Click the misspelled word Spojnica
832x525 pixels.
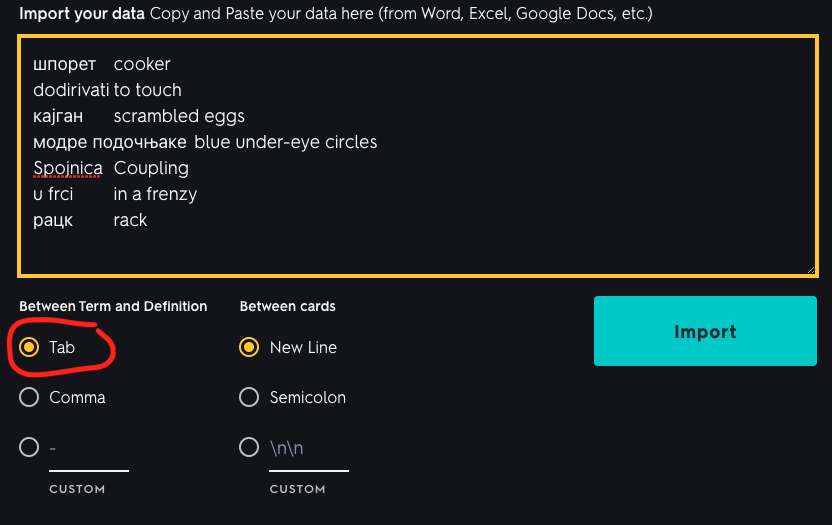click(67, 168)
